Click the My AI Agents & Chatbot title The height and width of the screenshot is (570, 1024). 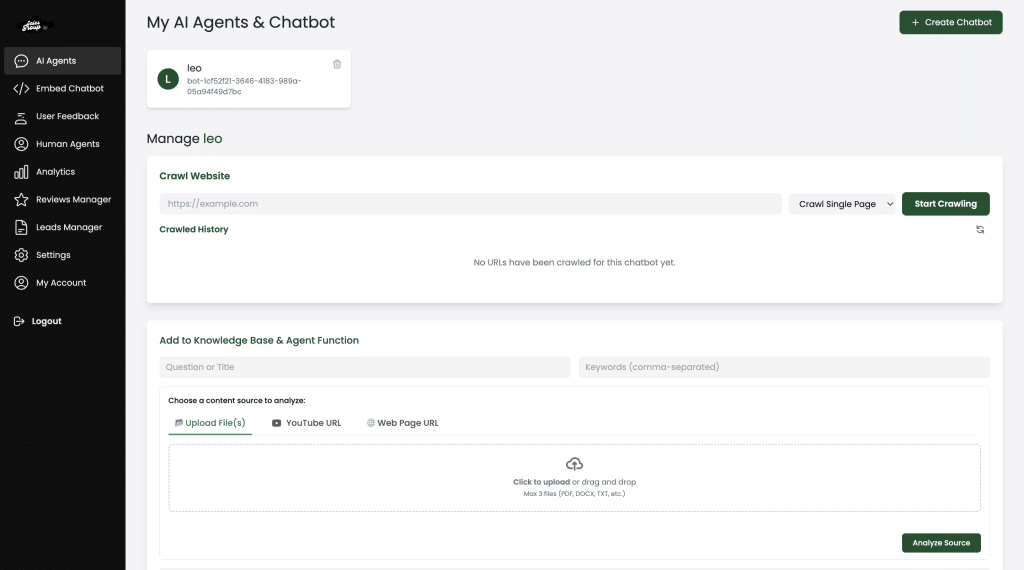[240, 22]
